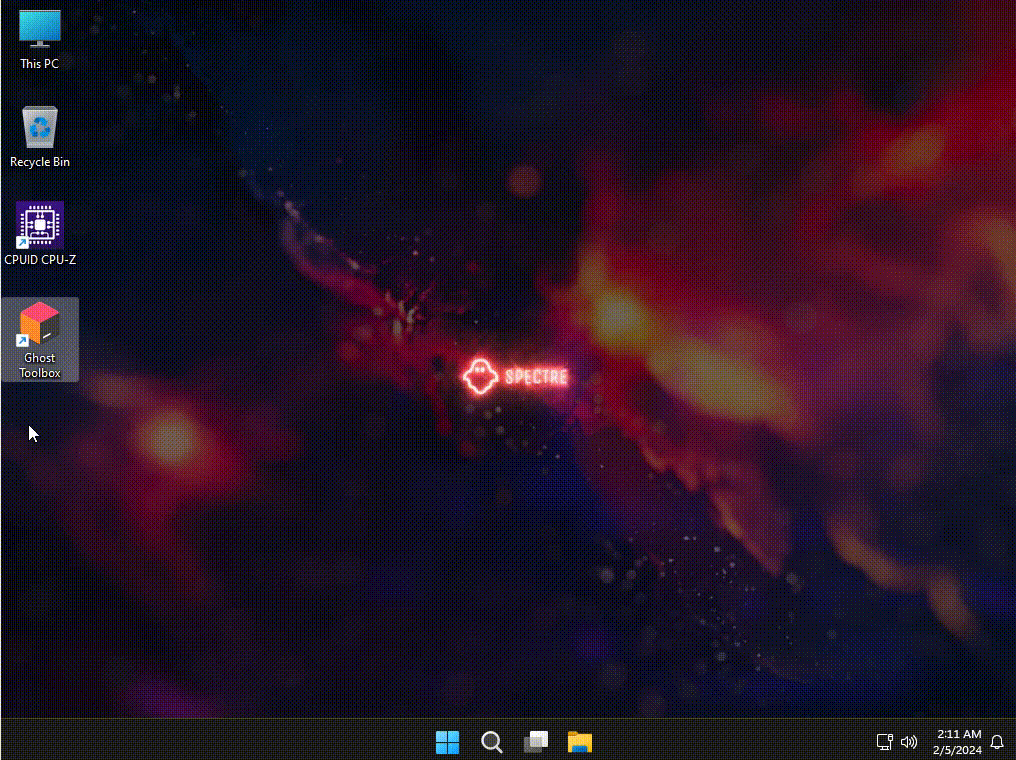This screenshot has height=760, width=1016.
Task: Launch File Explorer from the taskbar
Action: (x=580, y=742)
